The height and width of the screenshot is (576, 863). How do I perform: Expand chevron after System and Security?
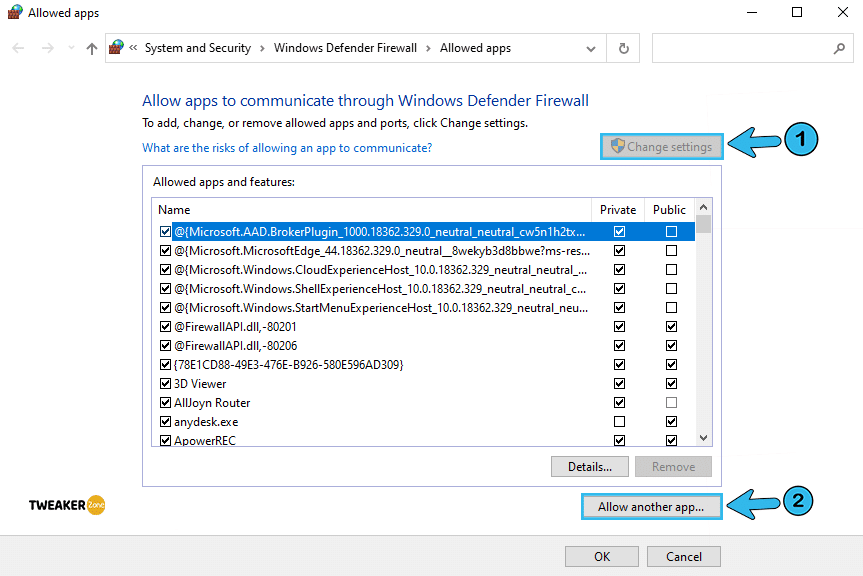click(262, 48)
